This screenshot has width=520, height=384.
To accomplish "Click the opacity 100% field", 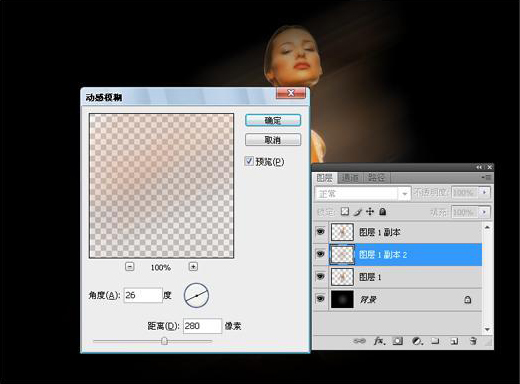I will click(465, 192).
